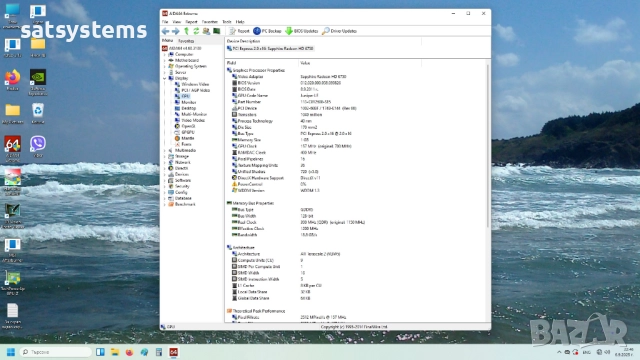This screenshot has height=360, width=640.
Task: Click the Config icon in the tree
Action: click(x=171, y=192)
